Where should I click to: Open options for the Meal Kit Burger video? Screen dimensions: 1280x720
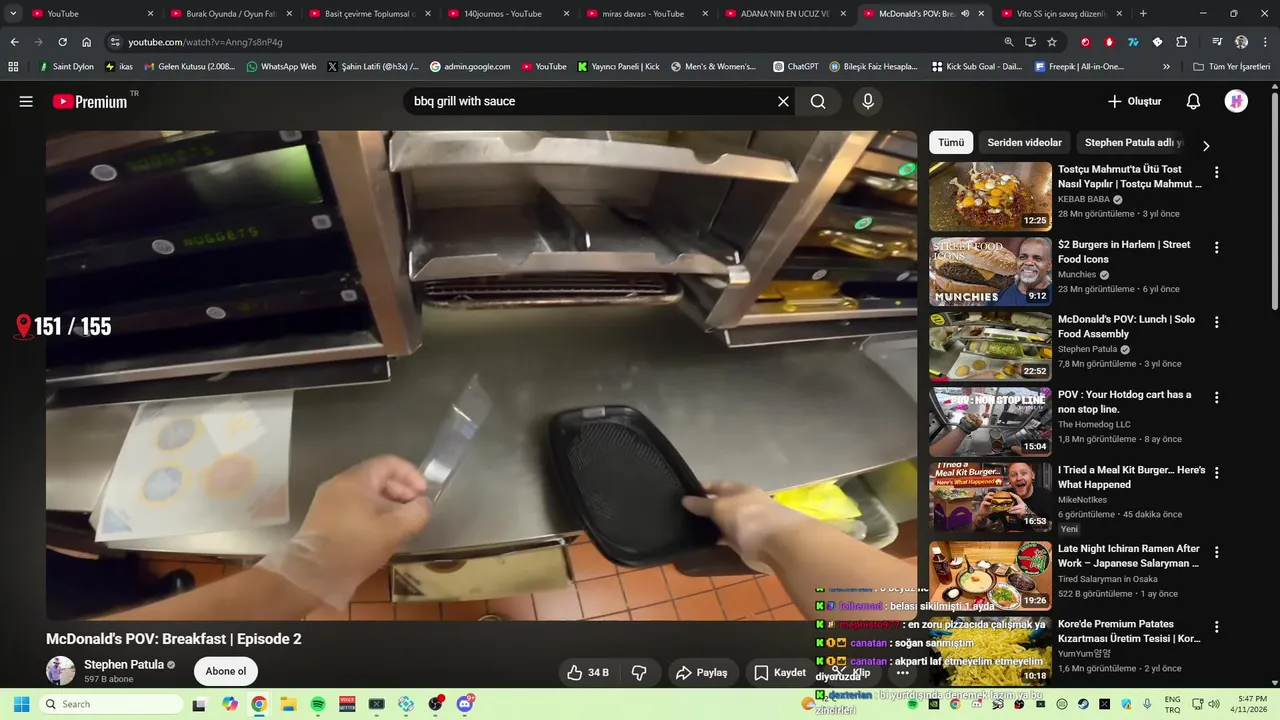pyautogui.click(x=1216, y=472)
